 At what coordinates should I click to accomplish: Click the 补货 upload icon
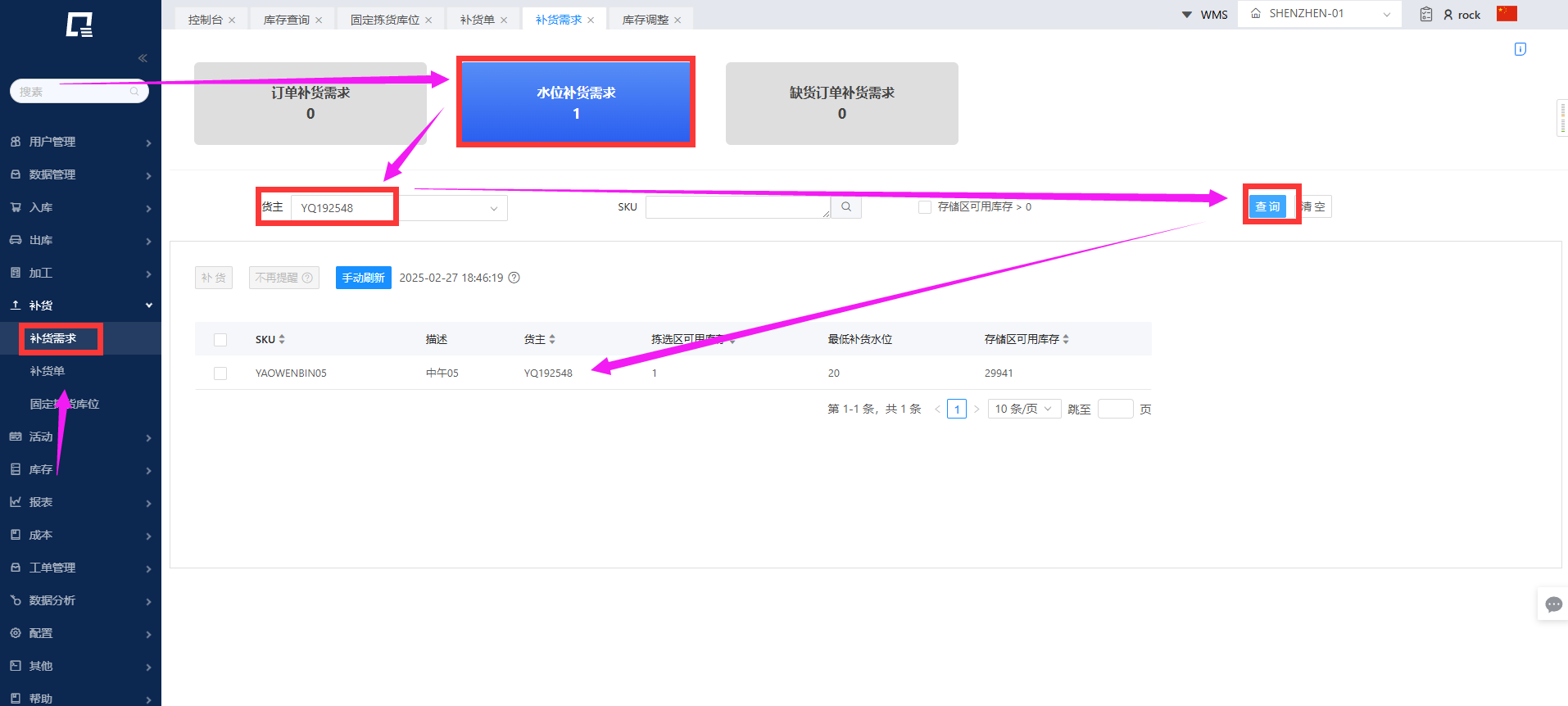point(16,305)
